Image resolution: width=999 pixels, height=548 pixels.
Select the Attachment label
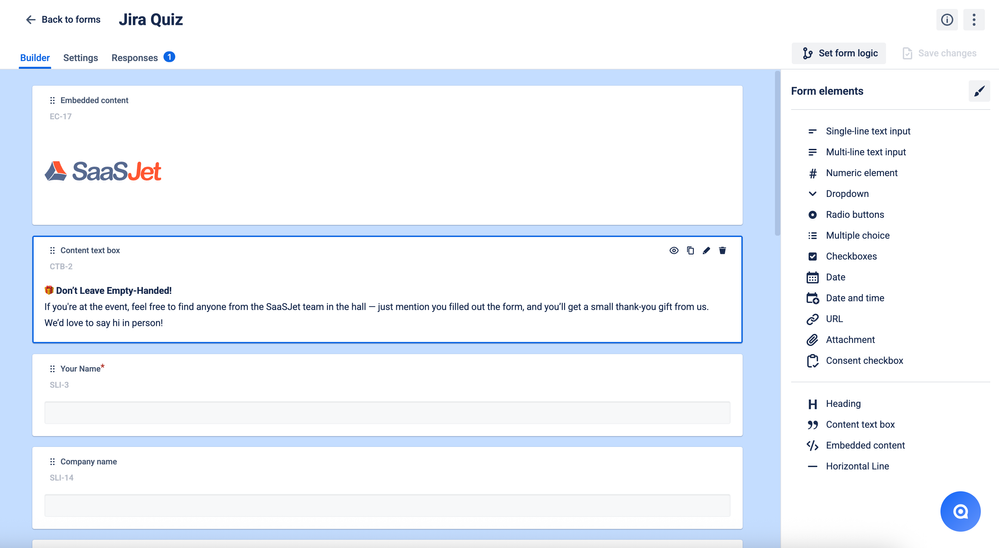[x=850, y=340]
